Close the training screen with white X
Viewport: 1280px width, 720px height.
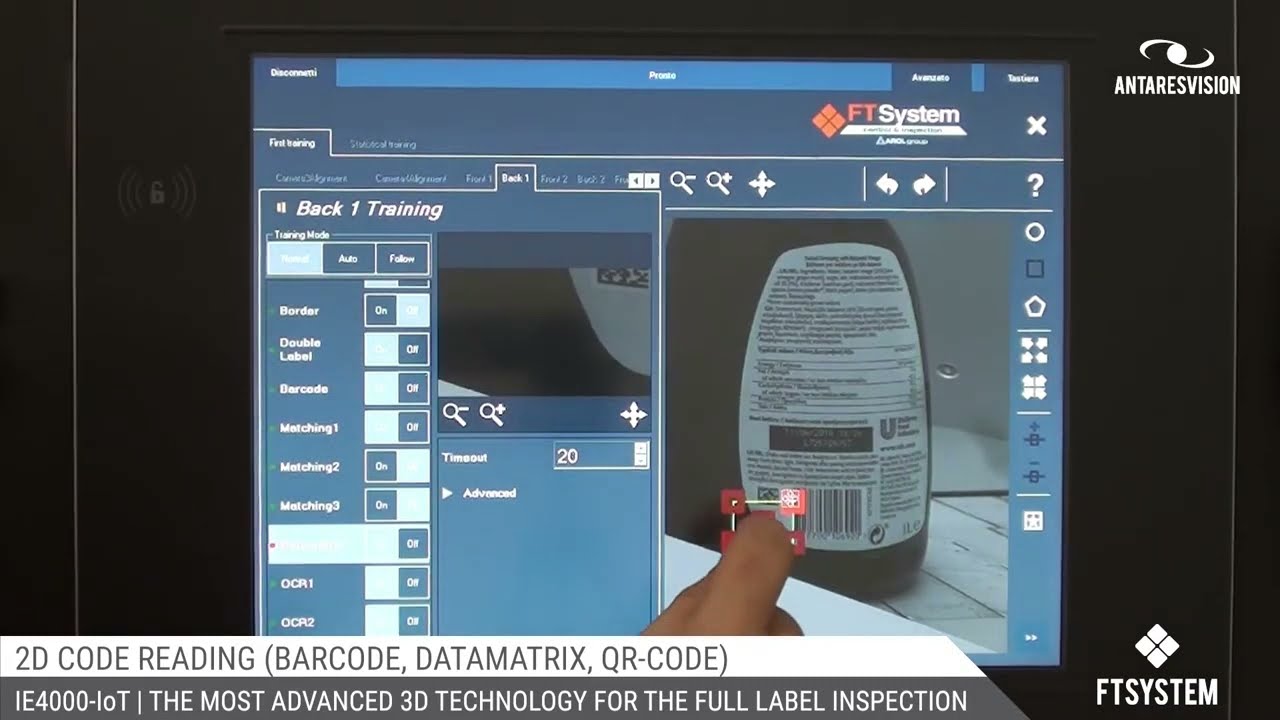coord(1037,126)
